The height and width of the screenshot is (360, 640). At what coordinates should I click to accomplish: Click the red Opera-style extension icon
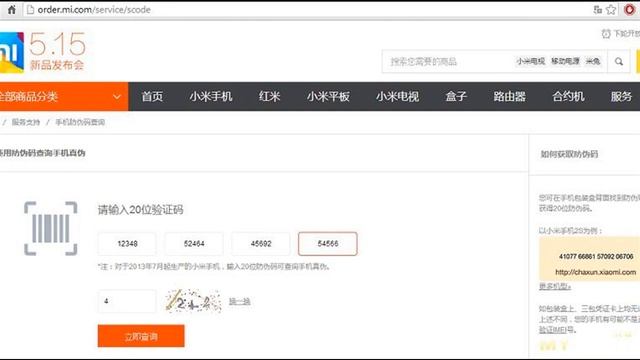pyautogui.click(x=630, y=9)
